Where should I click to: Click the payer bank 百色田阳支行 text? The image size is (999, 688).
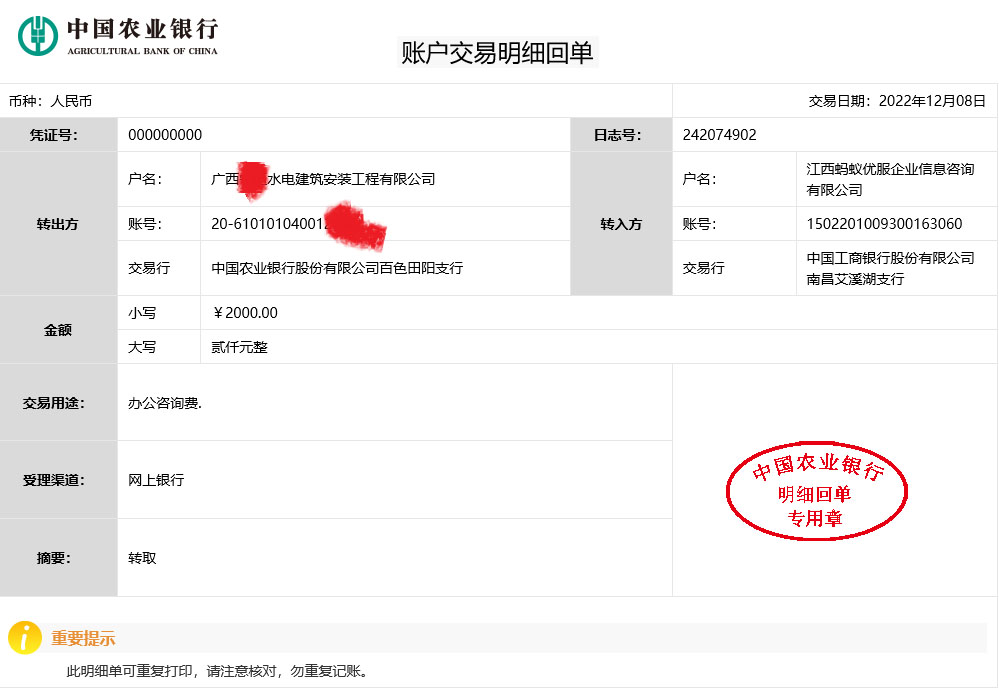[x=337, y=268]
